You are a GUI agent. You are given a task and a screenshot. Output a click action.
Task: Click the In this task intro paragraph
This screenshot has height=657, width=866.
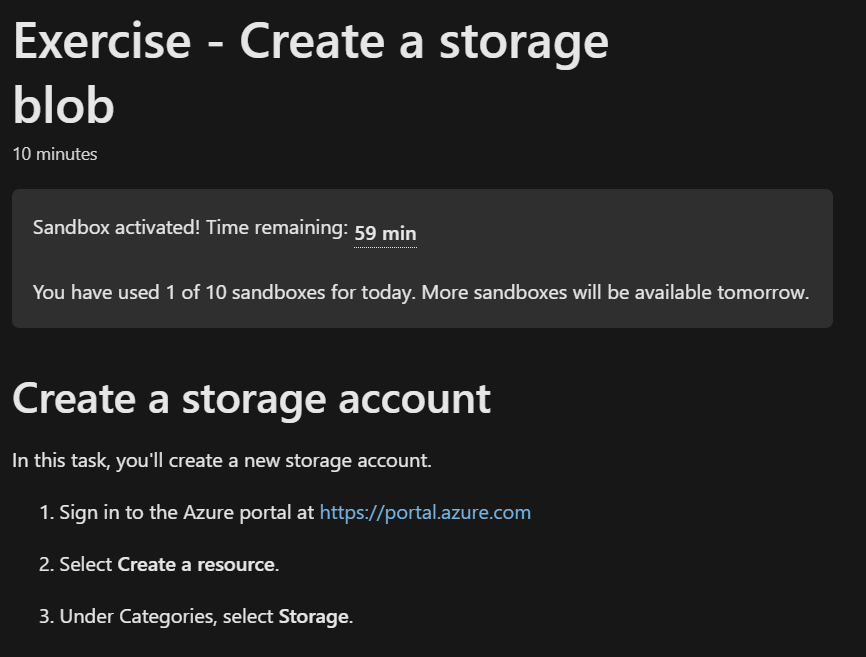222,461
